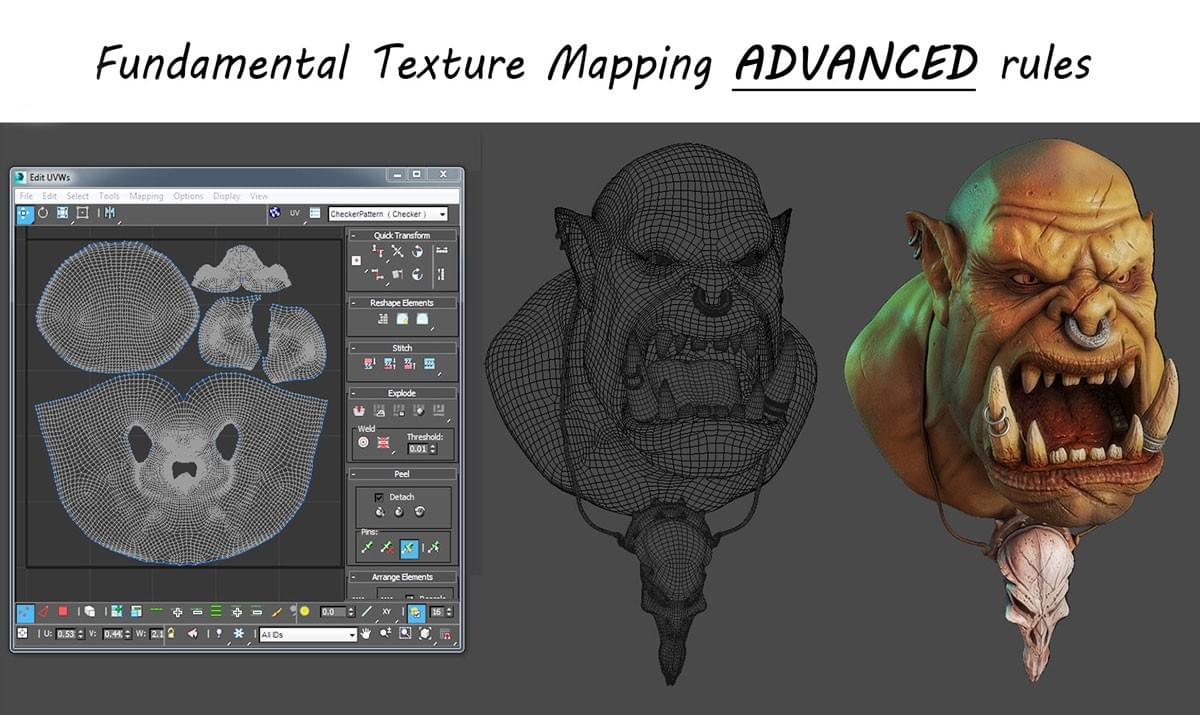Open the Mapping menu

(x=146, y=196)
